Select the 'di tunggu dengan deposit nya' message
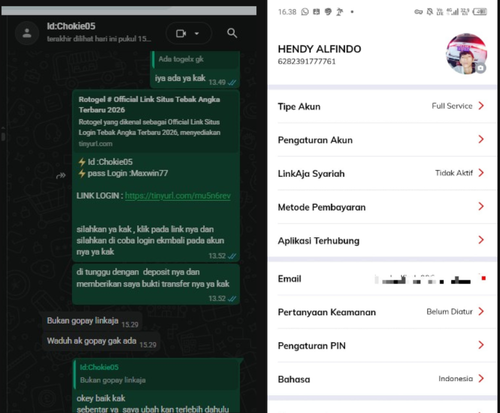This screenshot has height=413, width=500. (156, 284)
